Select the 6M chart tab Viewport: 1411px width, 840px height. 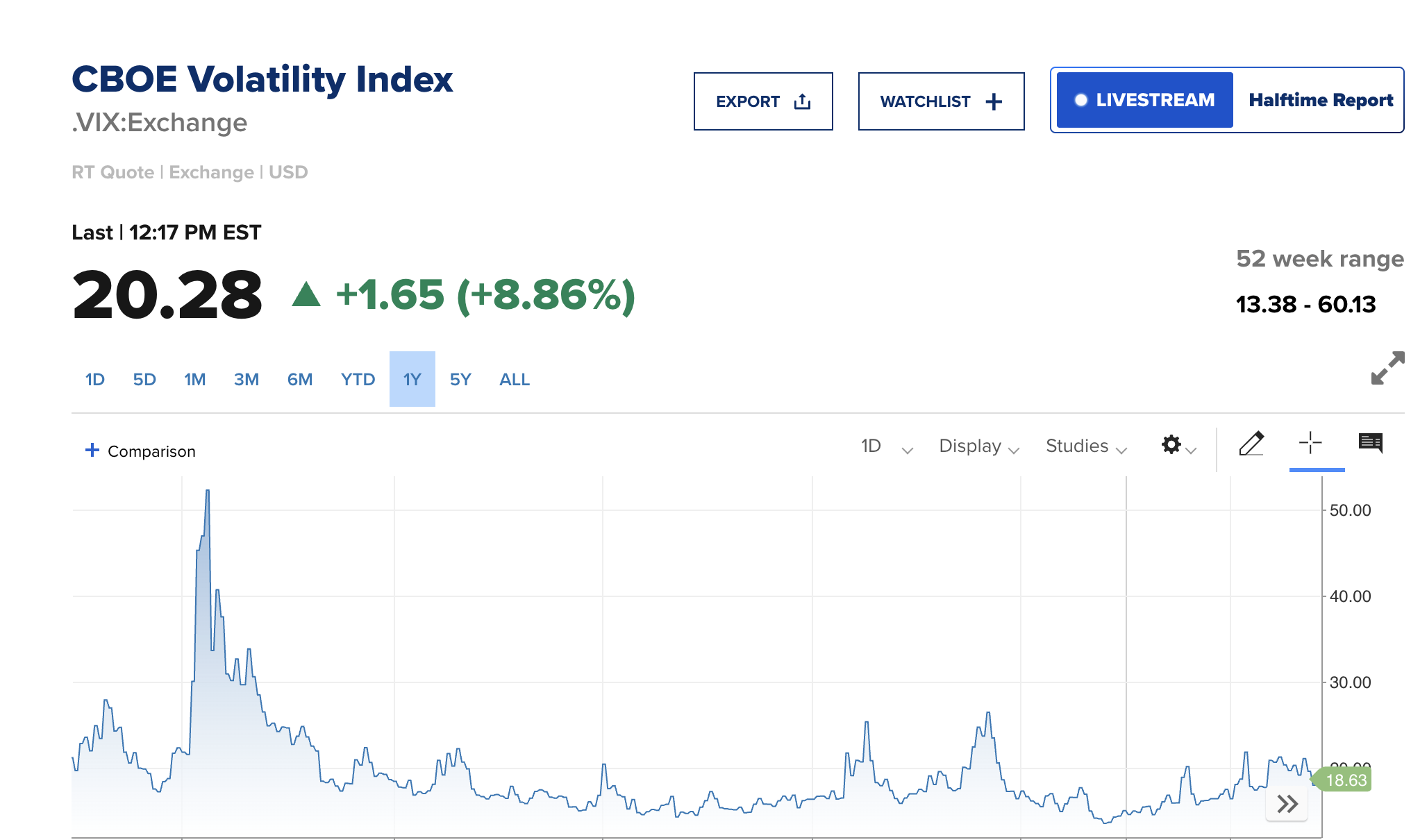[x=299, y=379]
